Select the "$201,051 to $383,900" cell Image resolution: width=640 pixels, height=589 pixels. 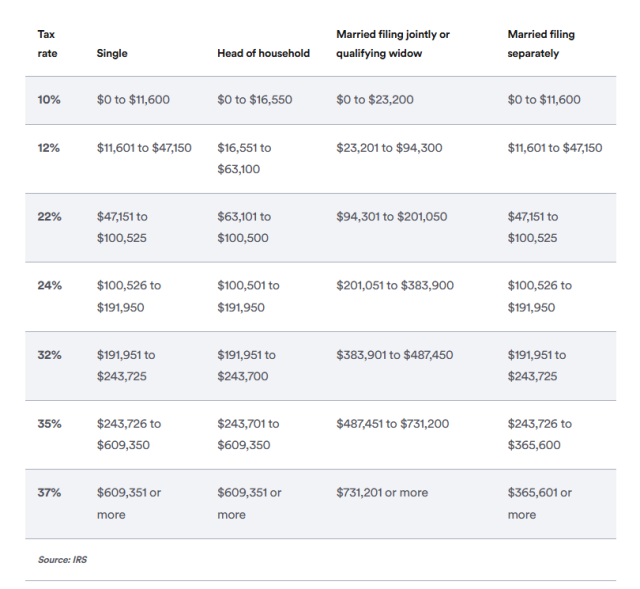click(x=395, y=285)
